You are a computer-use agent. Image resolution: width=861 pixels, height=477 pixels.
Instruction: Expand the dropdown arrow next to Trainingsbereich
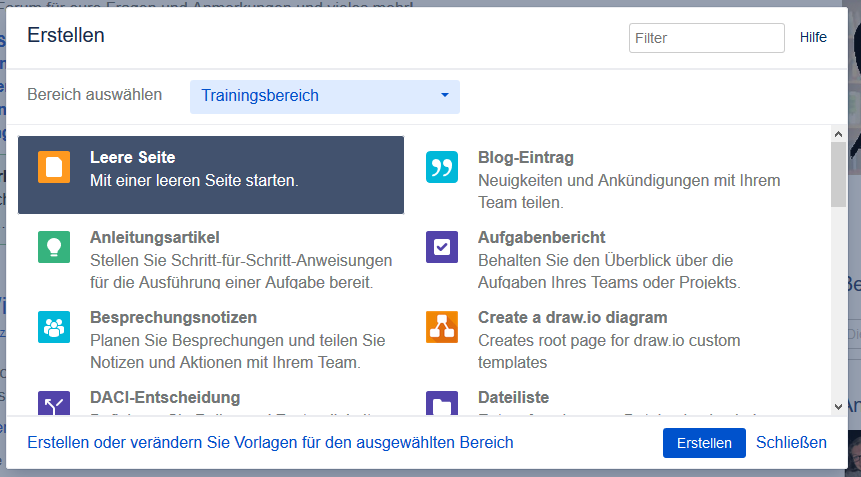pos(445,96)
